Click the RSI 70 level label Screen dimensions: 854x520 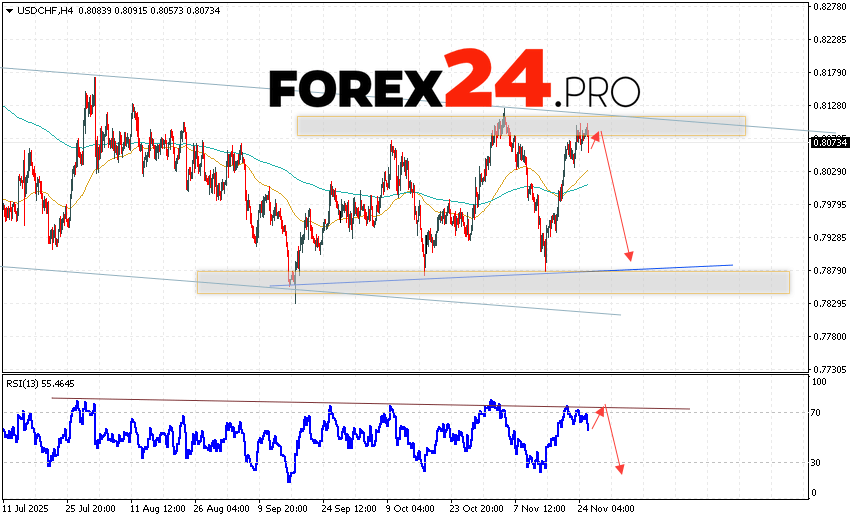click(x=817, y=412)
